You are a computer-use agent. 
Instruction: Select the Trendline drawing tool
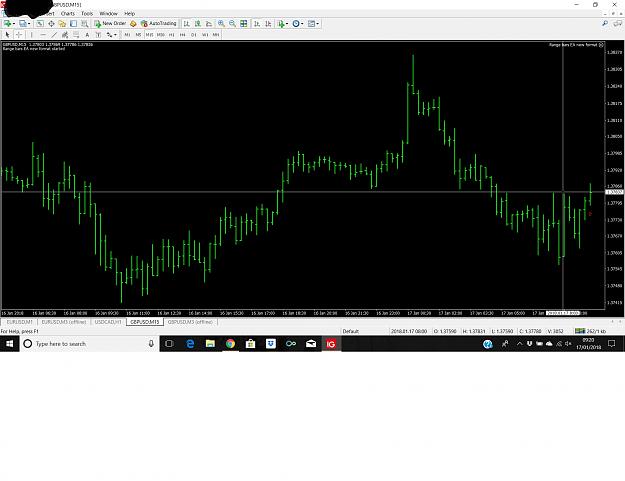tap(54, 35)
